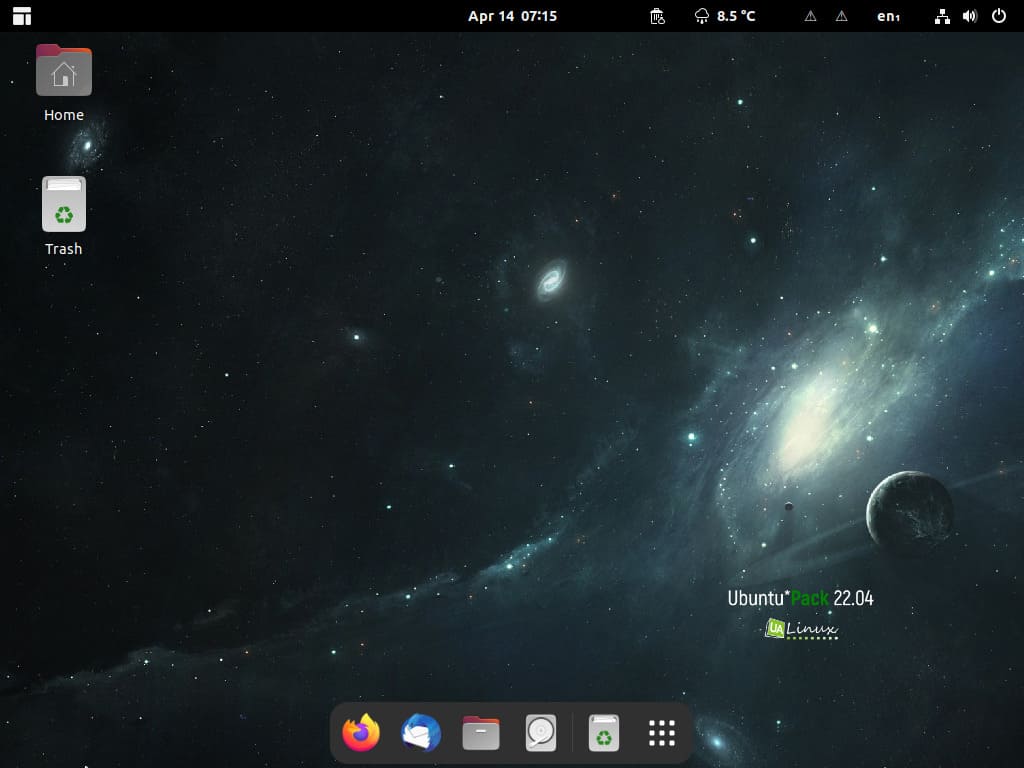Image resolution: width=1024 pixels, height=768 pixels.
Task: Open the date and time calendar menu
Action: point(512,16)
